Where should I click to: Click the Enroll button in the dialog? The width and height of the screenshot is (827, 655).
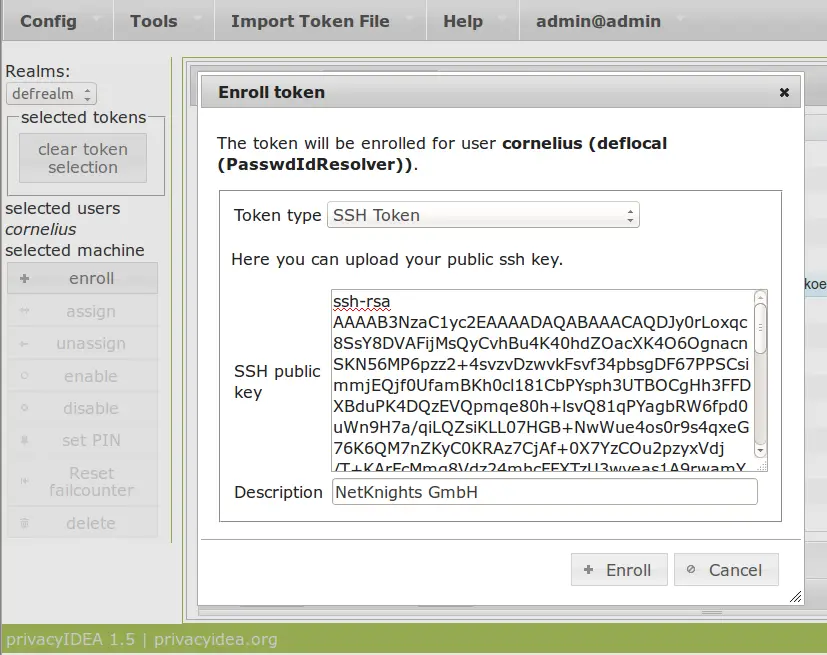(617, 570)
